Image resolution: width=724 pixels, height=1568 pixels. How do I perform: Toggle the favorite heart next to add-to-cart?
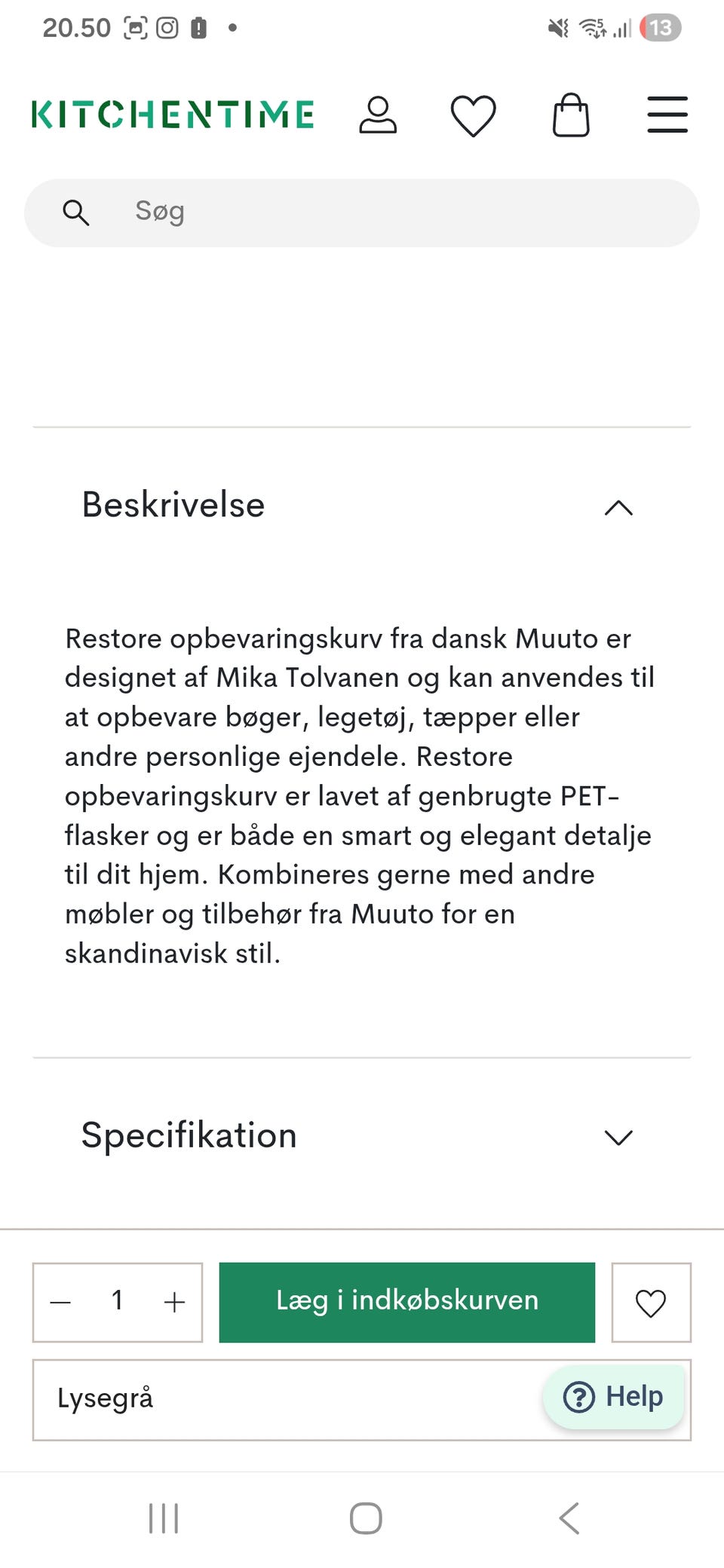point(651,1302)
